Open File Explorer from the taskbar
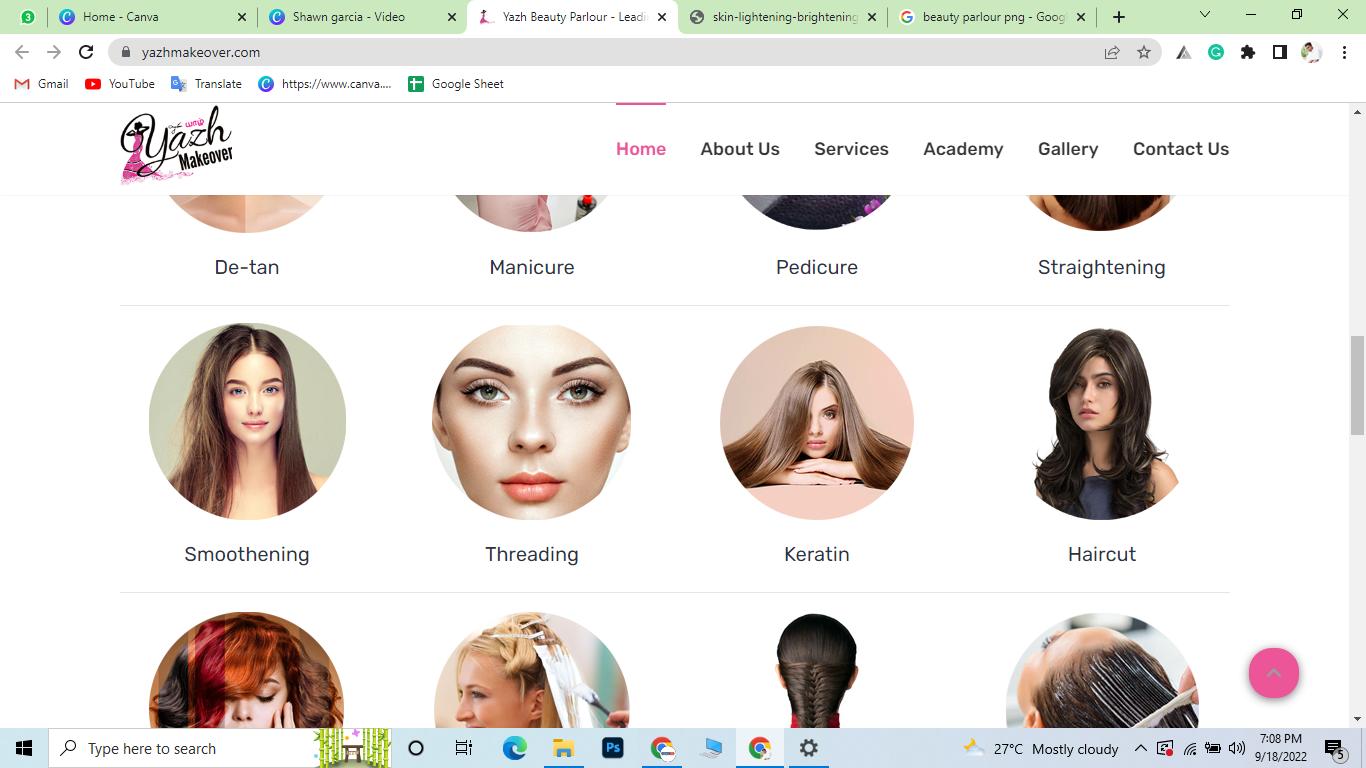 (563, 748)
